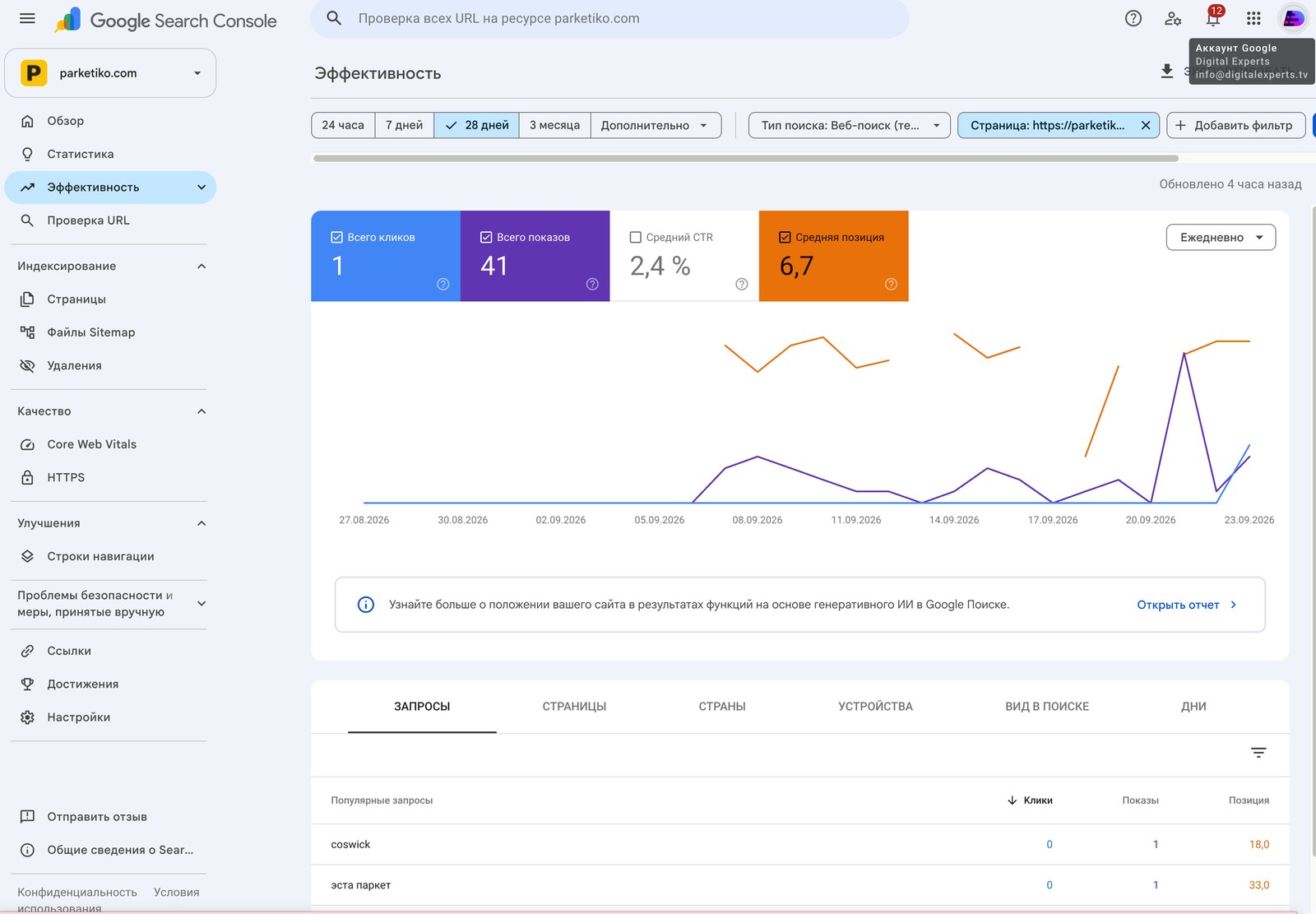The width and height of the screenshot is (1316, 914).
Task: Remove the Страница filter chip
Action: 1146,125
